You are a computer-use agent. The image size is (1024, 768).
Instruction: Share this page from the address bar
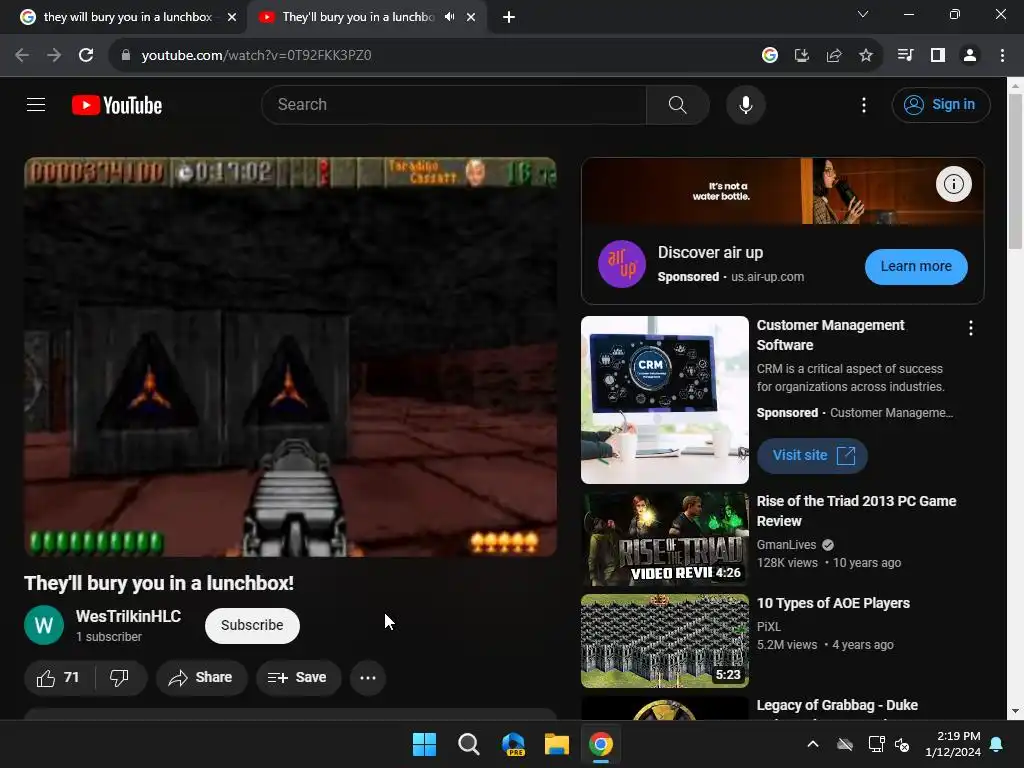pos(834,55)
